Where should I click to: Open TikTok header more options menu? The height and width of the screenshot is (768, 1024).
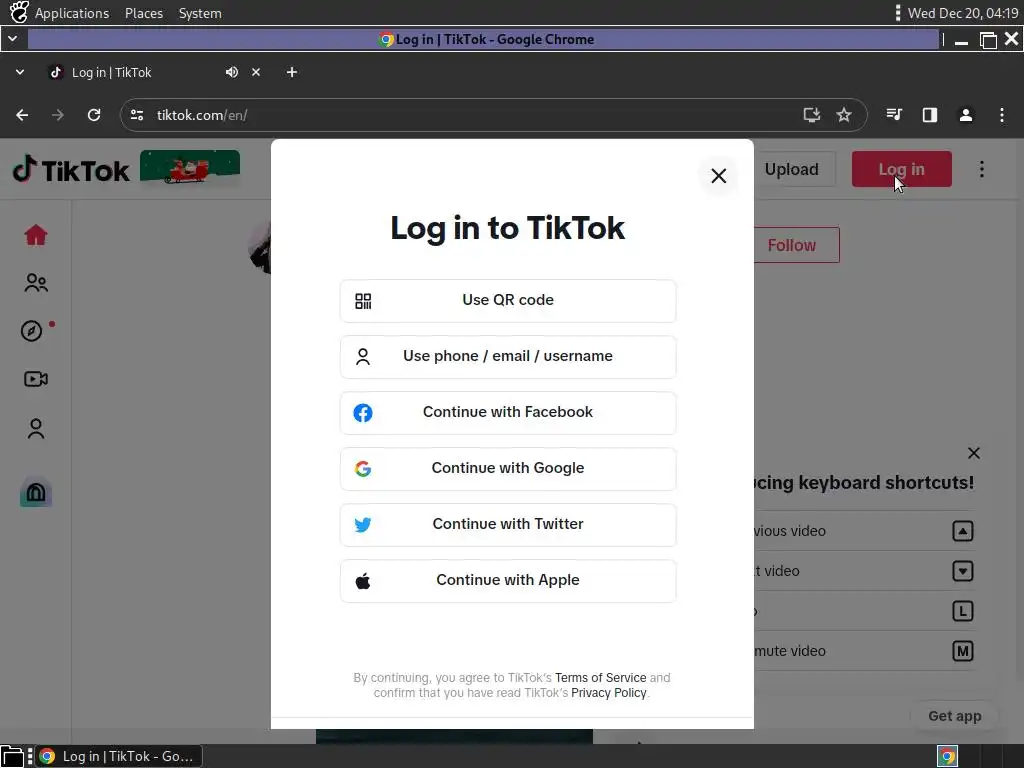click(x=982, y=169)
